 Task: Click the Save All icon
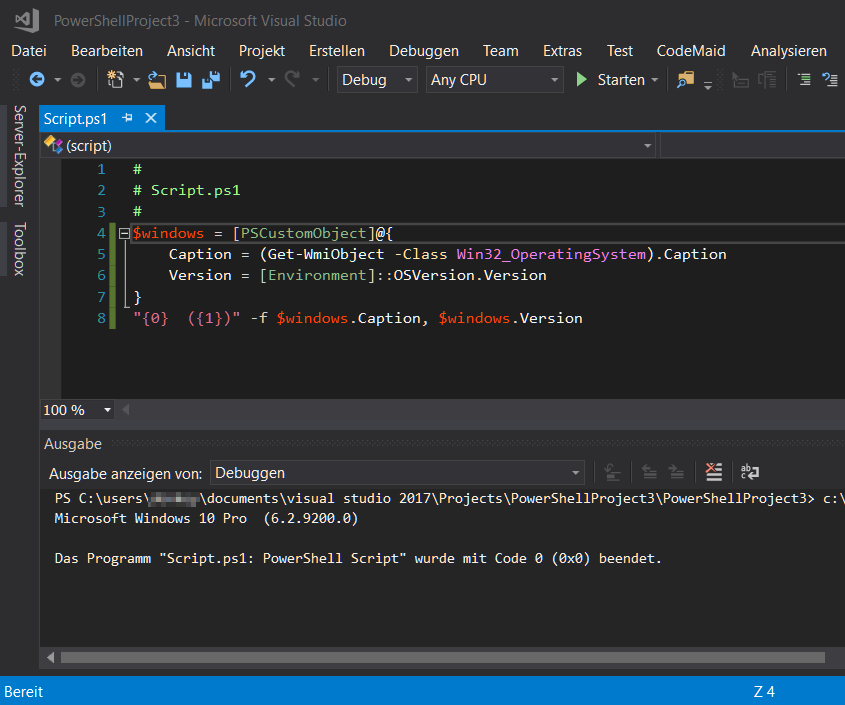point(211,79)
